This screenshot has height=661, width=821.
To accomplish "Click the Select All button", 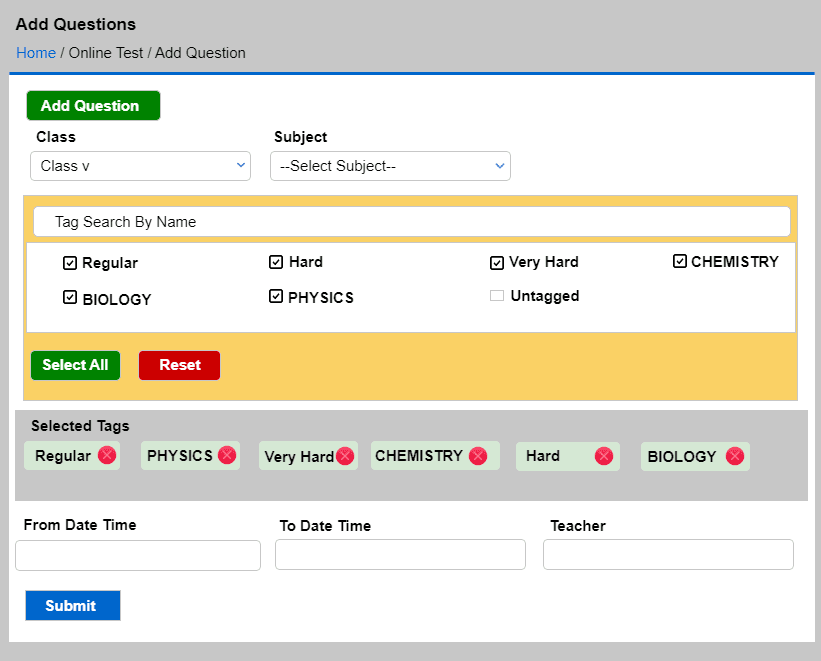I will pyautogui.click(x=75, y=365).
